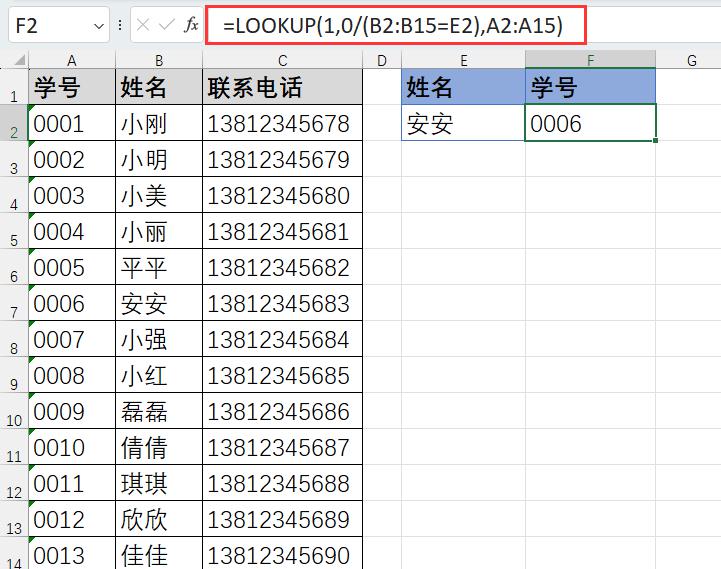The image size is (721, 569).
Task: Click cell A8 with 0007
Action: tap(72, 339)
